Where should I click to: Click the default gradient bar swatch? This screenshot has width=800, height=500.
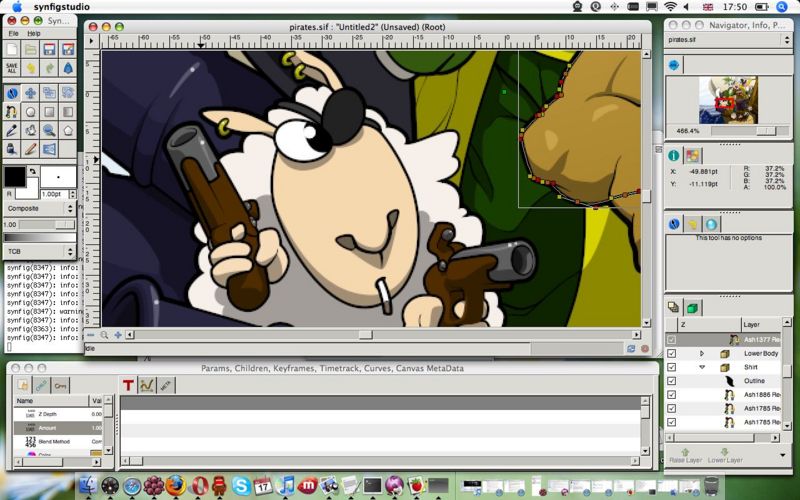[40, 238]
